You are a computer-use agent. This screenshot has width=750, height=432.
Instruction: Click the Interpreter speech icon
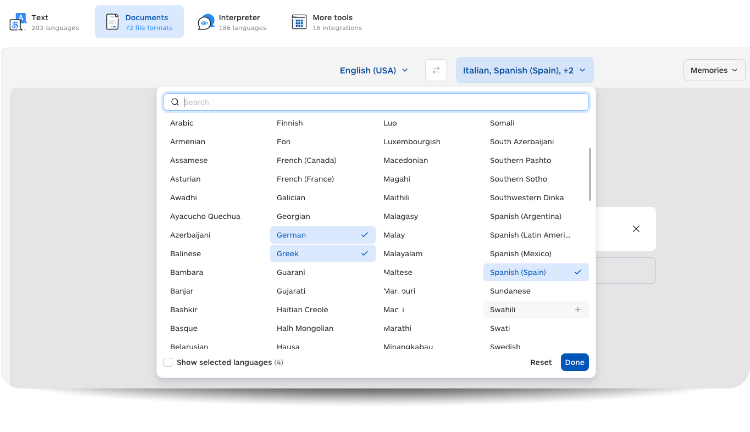tap(206, 22)
